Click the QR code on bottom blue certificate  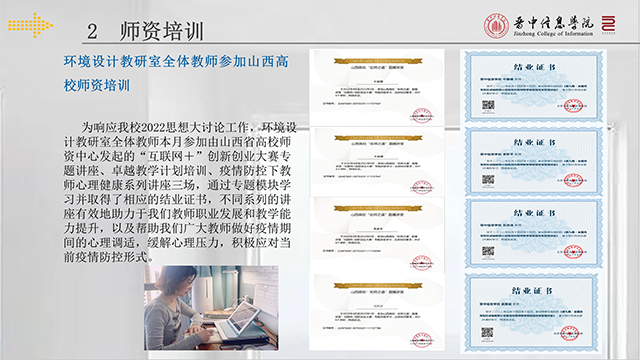pos(487,333)
